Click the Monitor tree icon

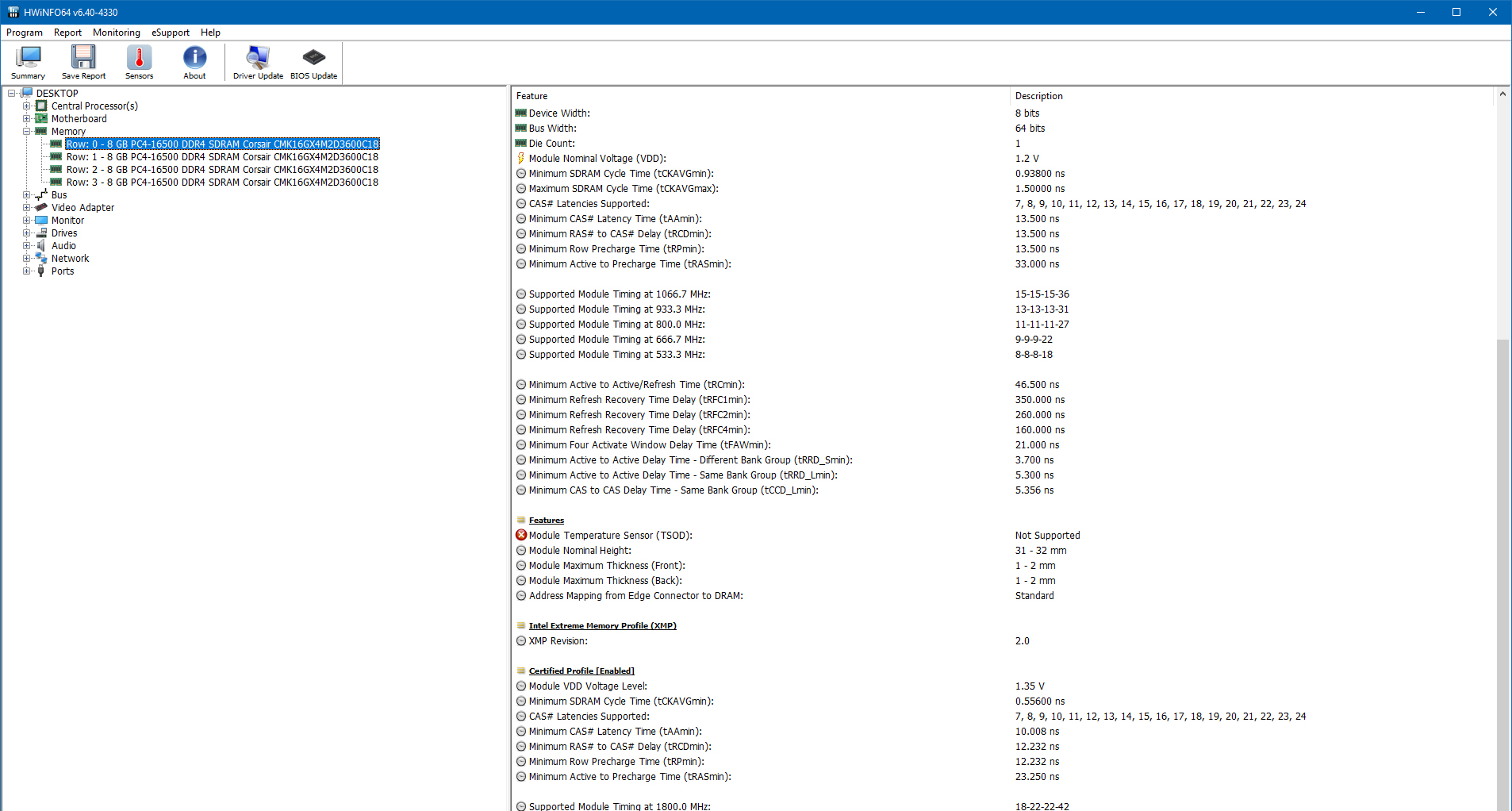[x=41, y=220]
